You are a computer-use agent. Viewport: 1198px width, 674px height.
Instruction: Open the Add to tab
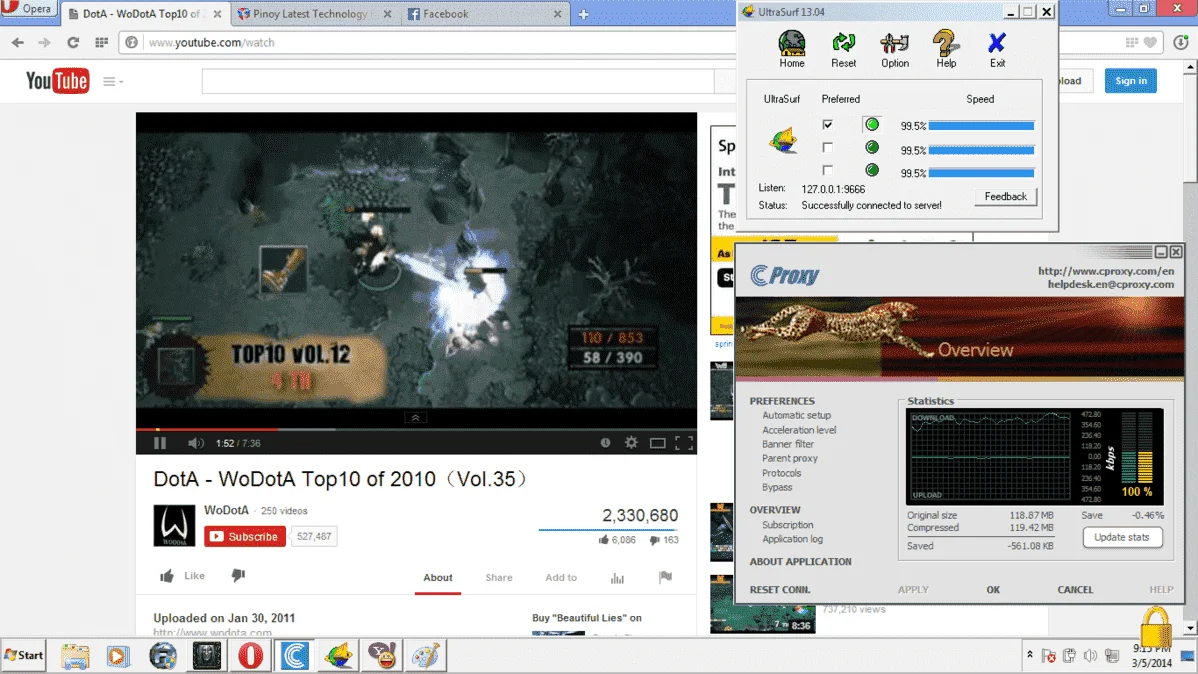pyautogui.click(x=561, y=578)
